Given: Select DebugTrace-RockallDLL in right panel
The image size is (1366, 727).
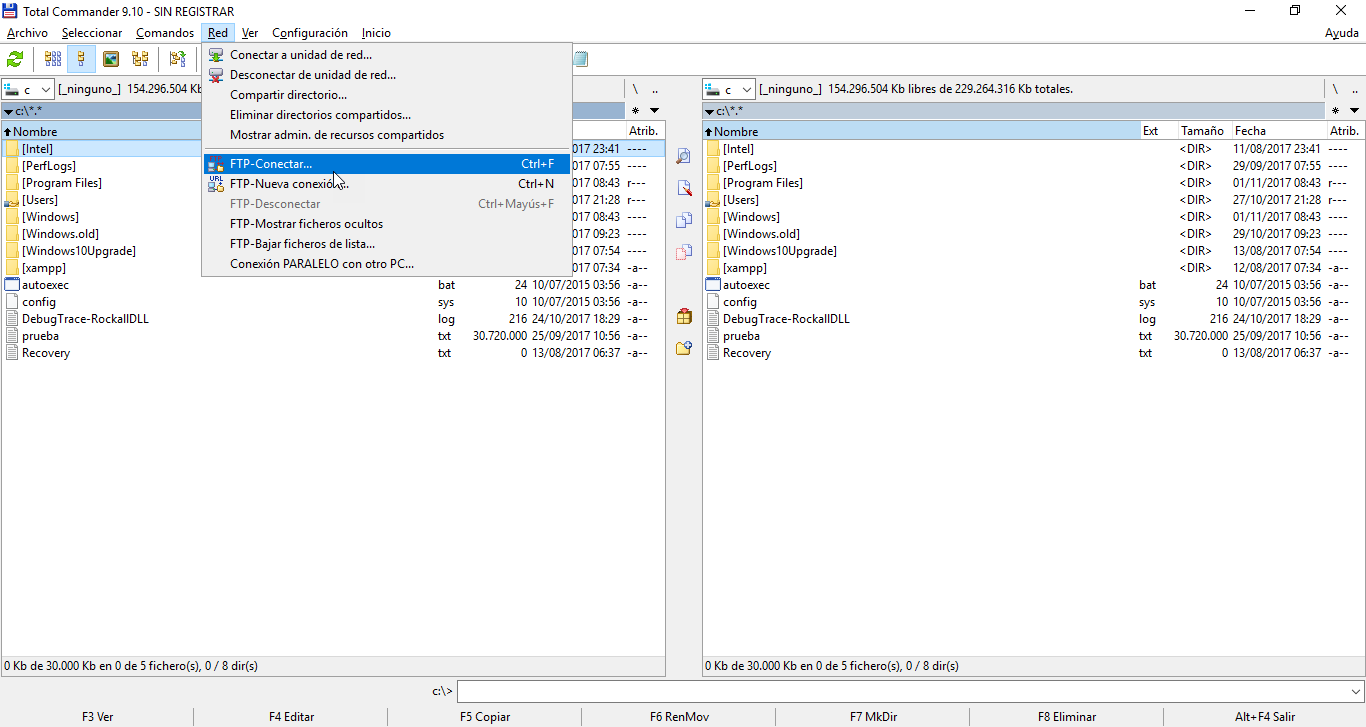Looking at the screenshot, I should point(786,319).
